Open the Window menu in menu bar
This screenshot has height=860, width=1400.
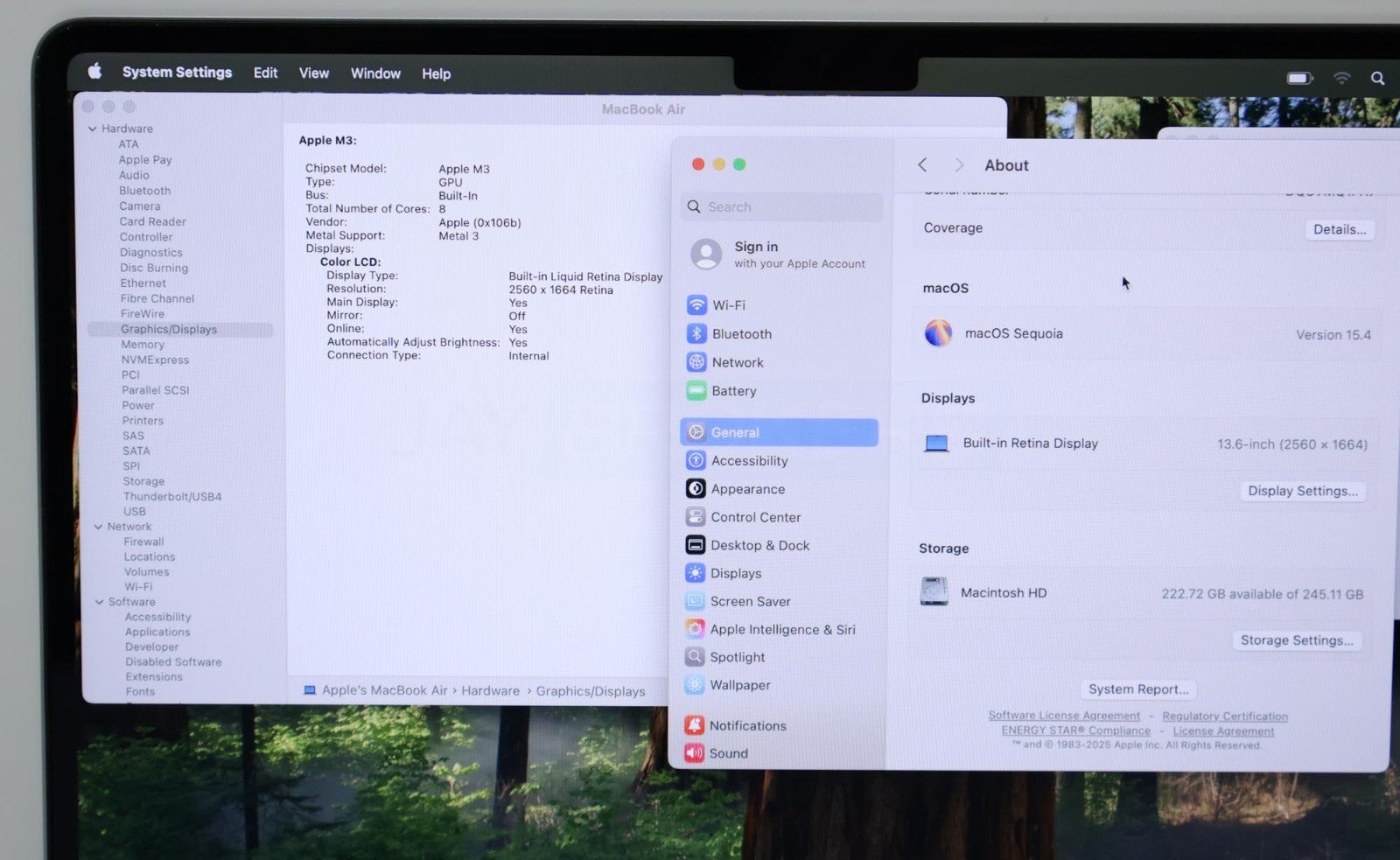pyautogui.click(x=375, y=73)
